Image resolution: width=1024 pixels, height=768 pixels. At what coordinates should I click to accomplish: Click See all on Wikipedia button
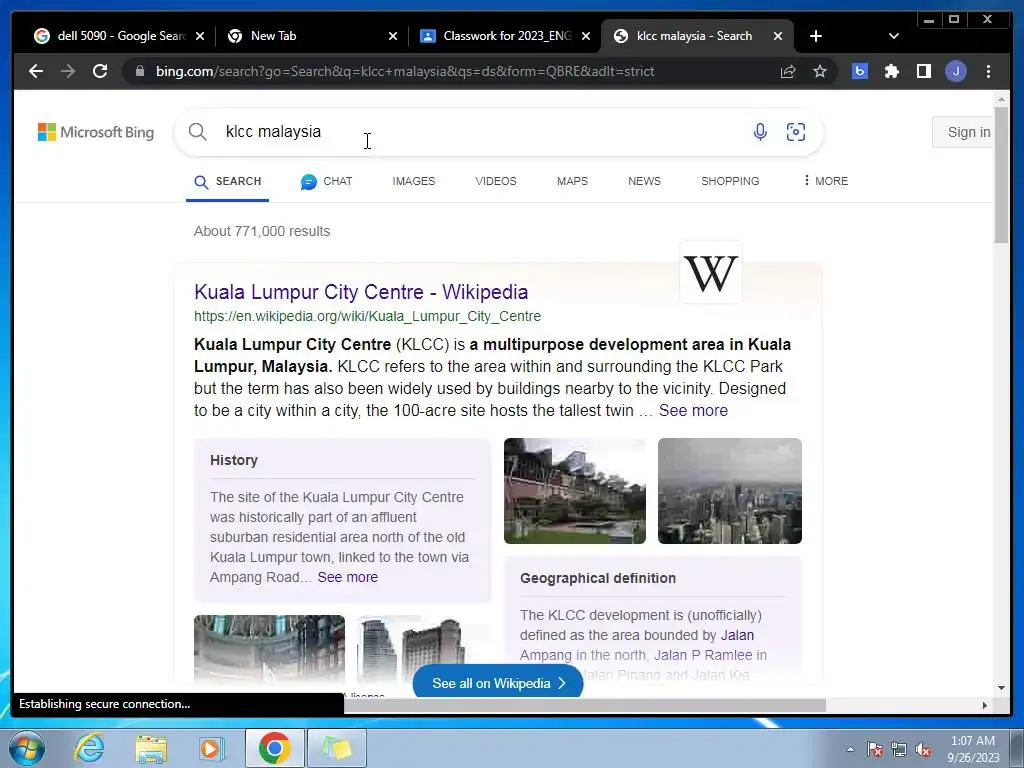coord(498,683)
